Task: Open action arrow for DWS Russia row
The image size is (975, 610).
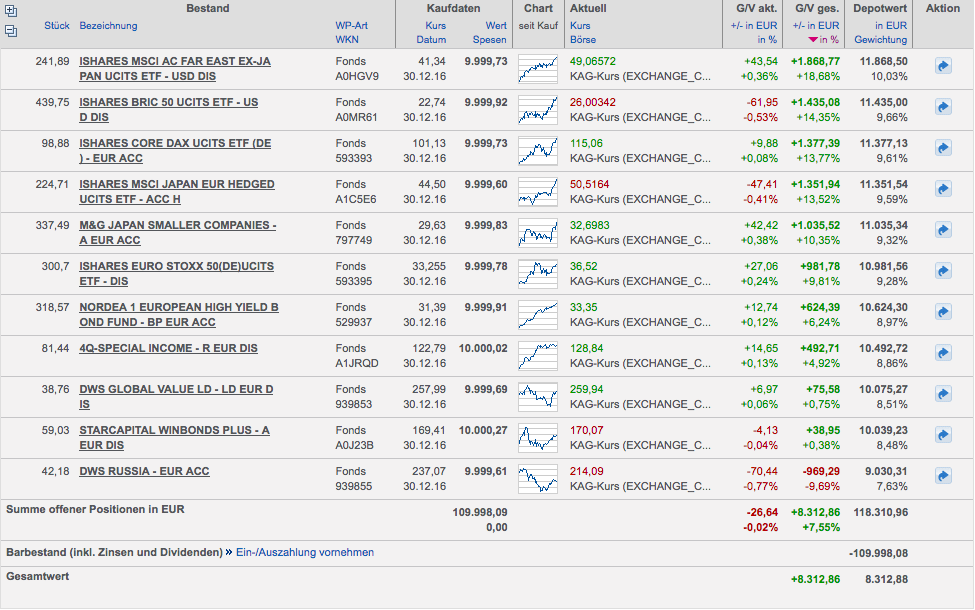Action: (942, 476)
